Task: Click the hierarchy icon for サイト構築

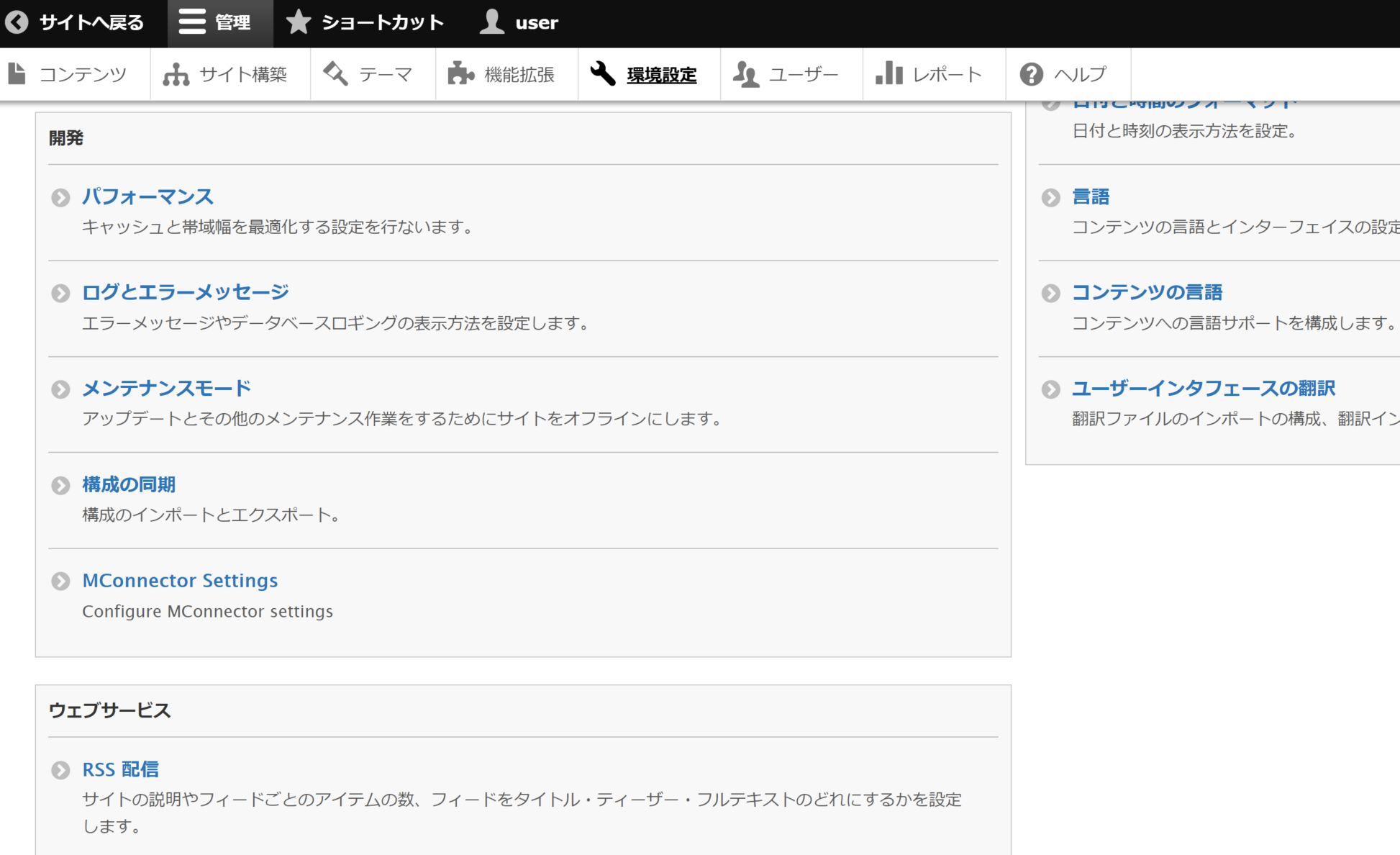Action: (176, 74)
